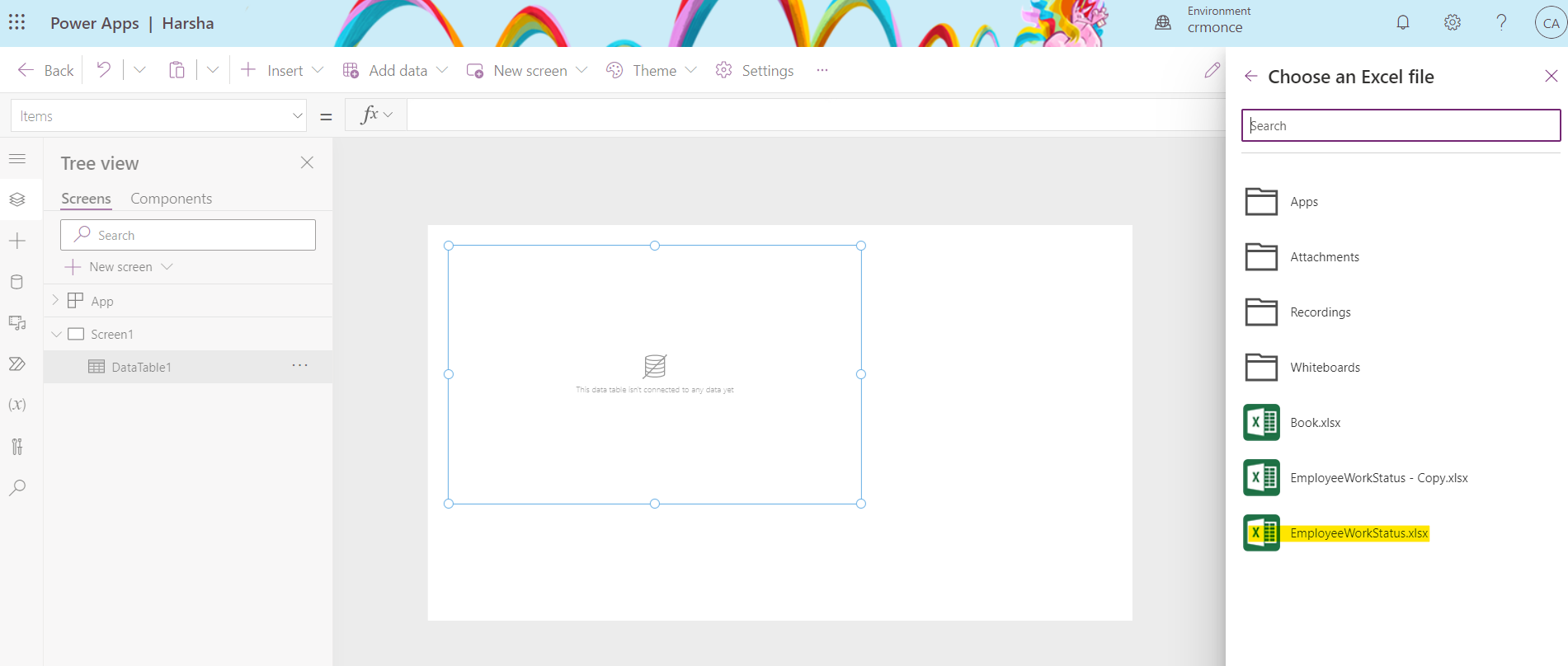Expand the toolbar New screen chevron

(x=582, y=70)
